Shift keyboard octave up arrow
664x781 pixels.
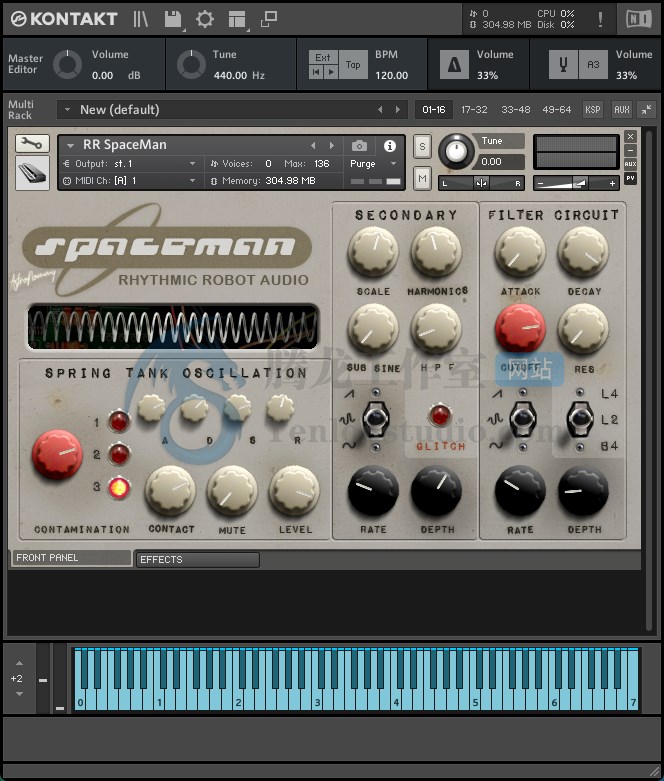click(19, 663)
